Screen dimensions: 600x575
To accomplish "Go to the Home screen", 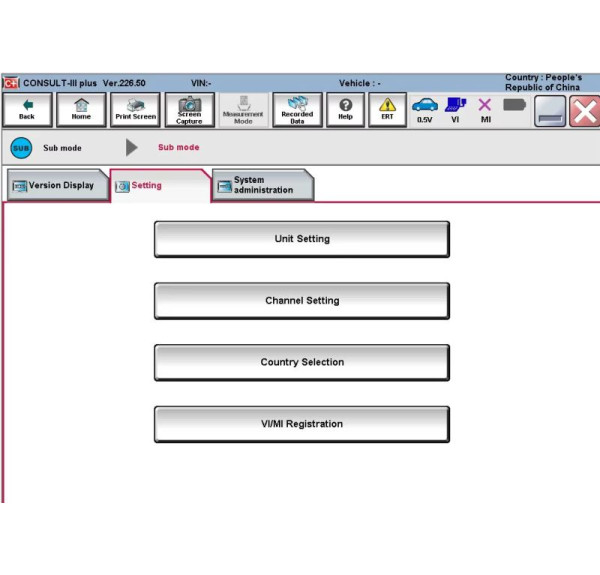I will [x=81, y=110].
